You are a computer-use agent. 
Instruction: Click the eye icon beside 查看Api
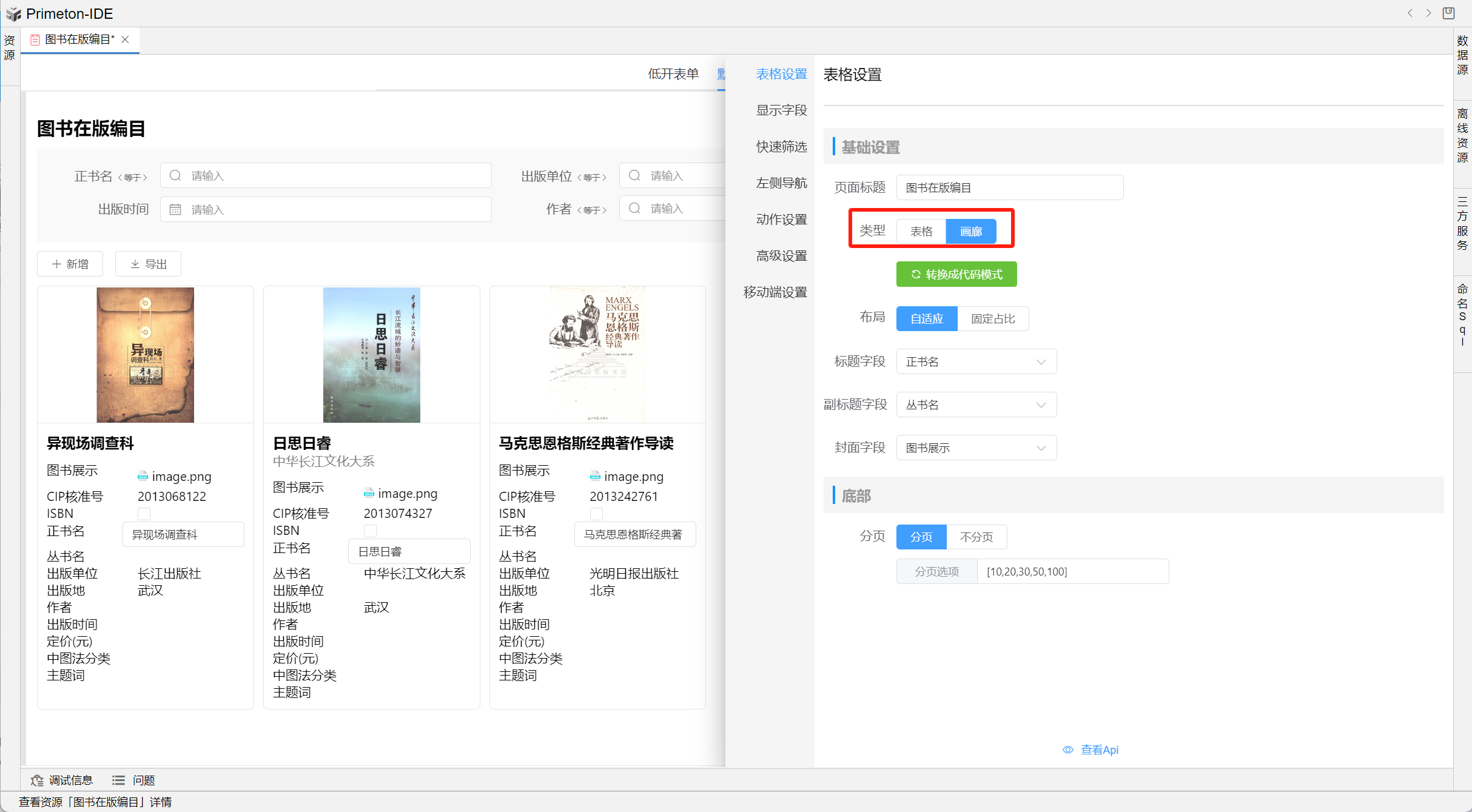pyautogui.click(x=1068, y=750)
